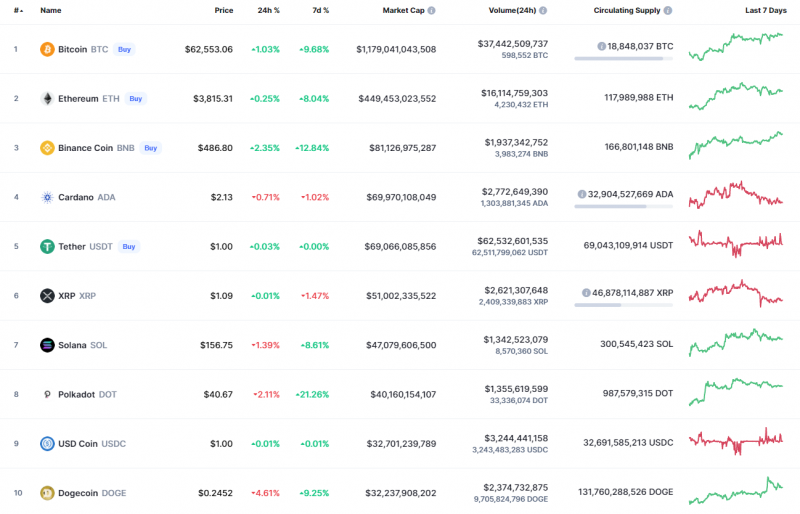Click Last 7 Days column header
Image resolution: width=800 pixels, height=514 pixels.
click(765, 10)
